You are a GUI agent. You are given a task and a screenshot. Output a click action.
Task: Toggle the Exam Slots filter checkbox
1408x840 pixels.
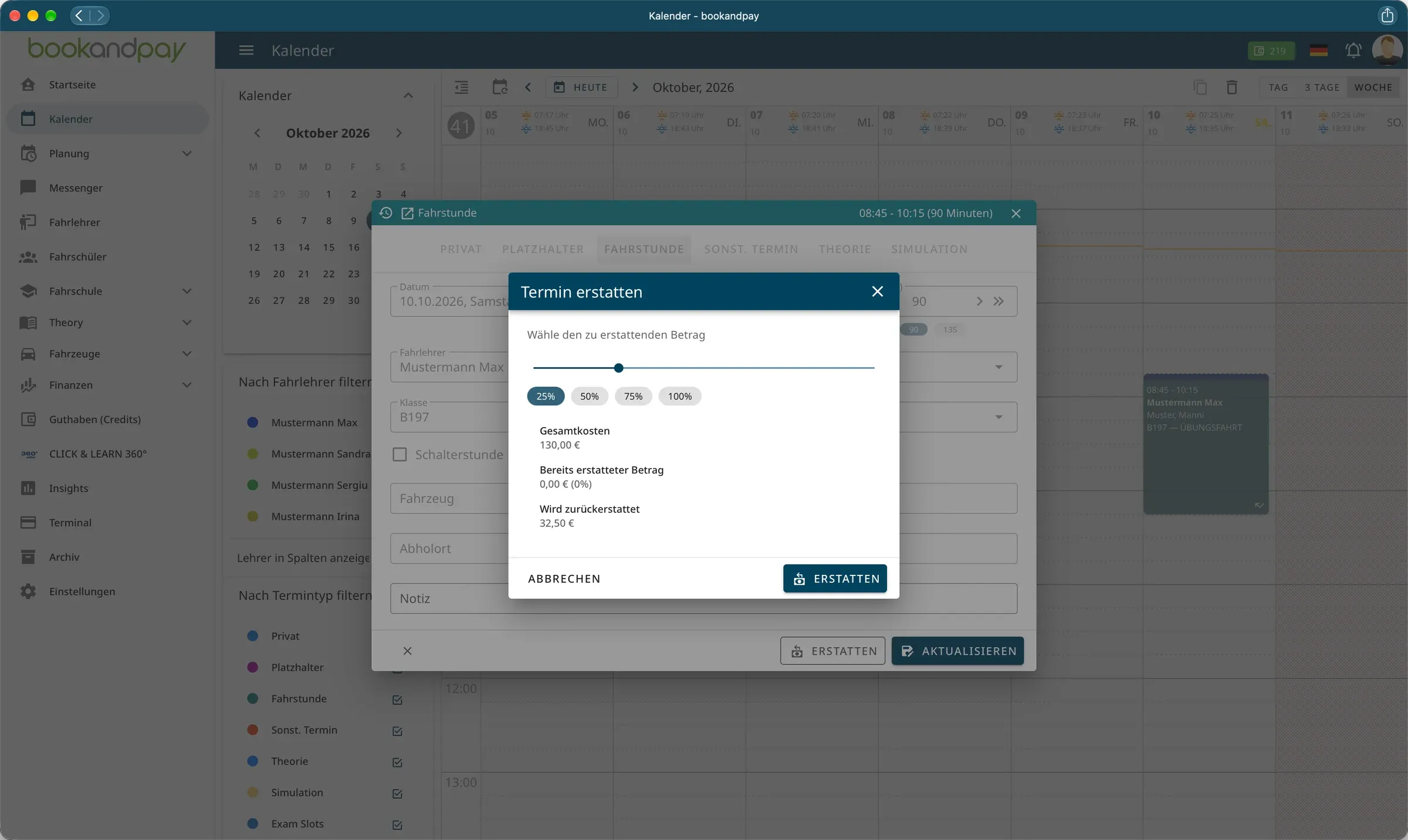(397, 825)
